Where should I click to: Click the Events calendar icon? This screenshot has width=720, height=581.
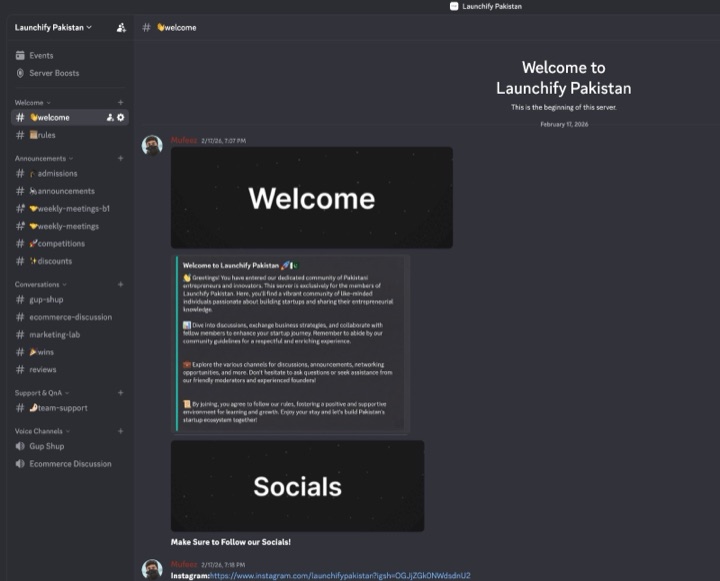(x=20, y=56)
